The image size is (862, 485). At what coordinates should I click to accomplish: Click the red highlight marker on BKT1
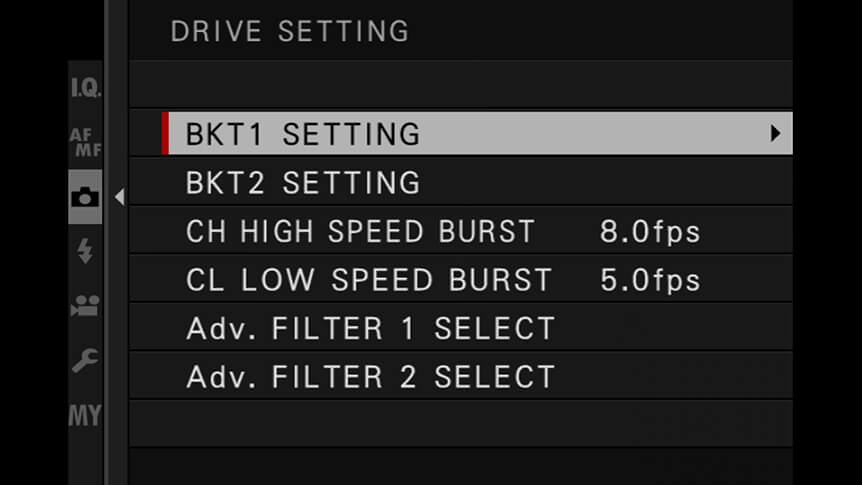coord(165,134)
